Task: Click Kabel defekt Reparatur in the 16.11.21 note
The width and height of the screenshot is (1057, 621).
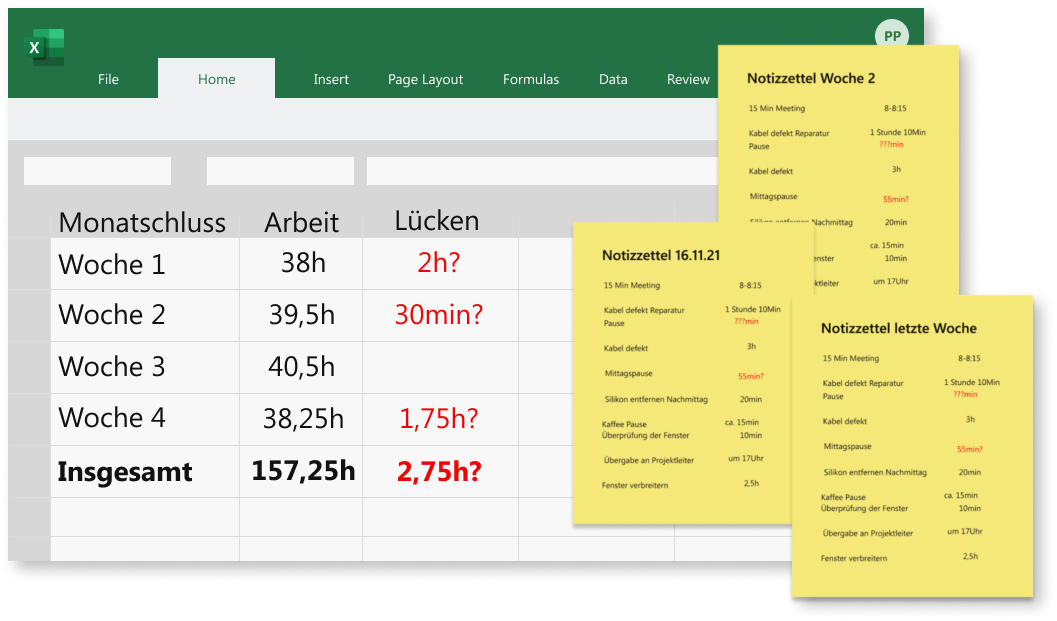Action: (x=644, y=311)
